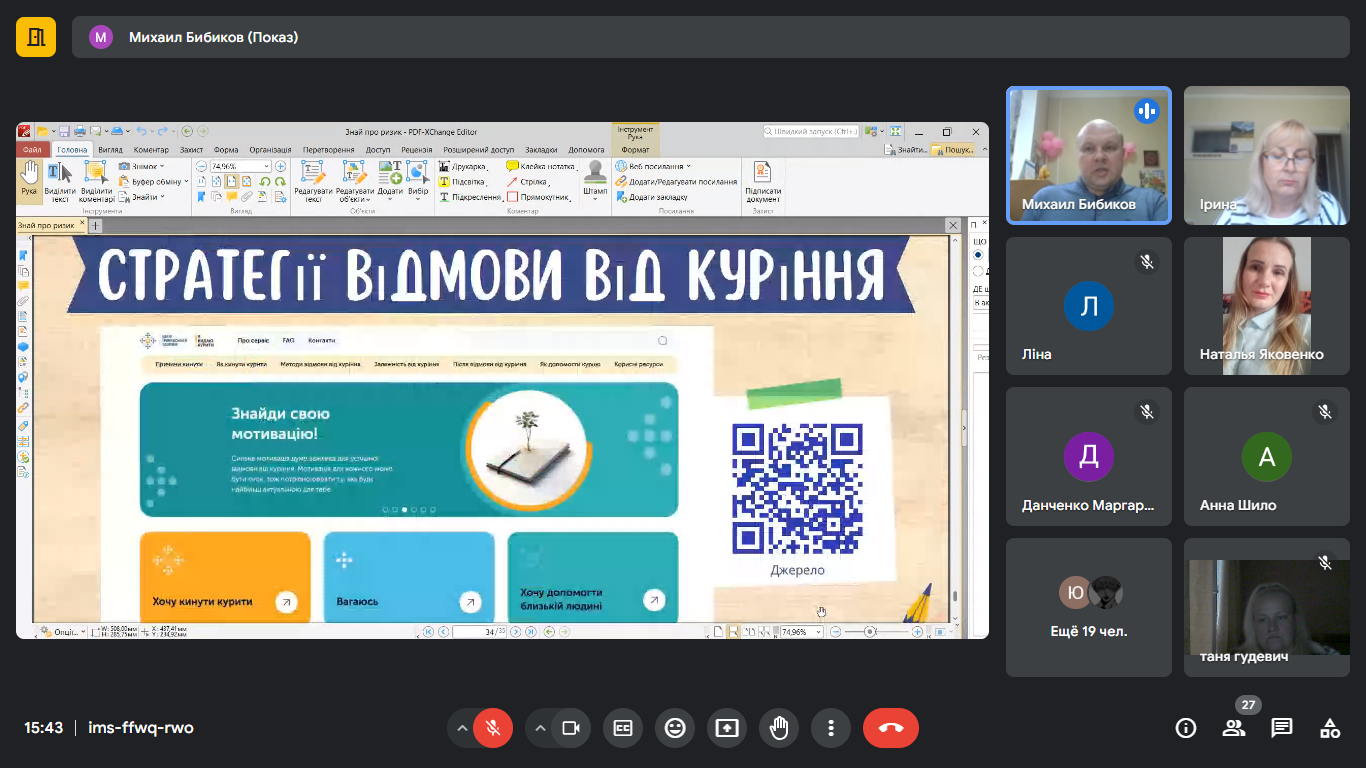
Task: Choose the Виділити текст tool
Action: click(60, 182)
